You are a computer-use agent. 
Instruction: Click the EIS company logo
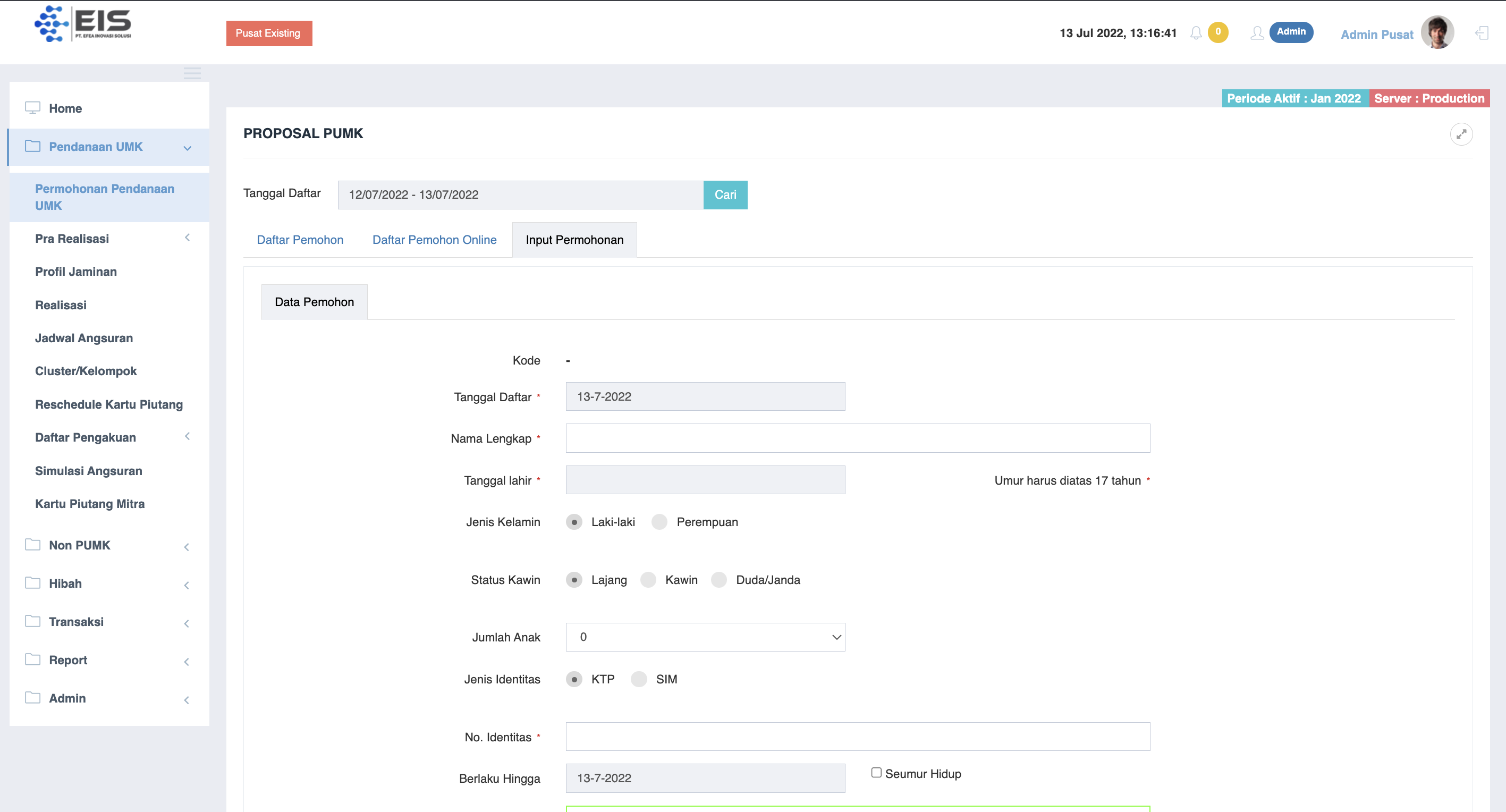pyautogui.click(x=83, y=23)
